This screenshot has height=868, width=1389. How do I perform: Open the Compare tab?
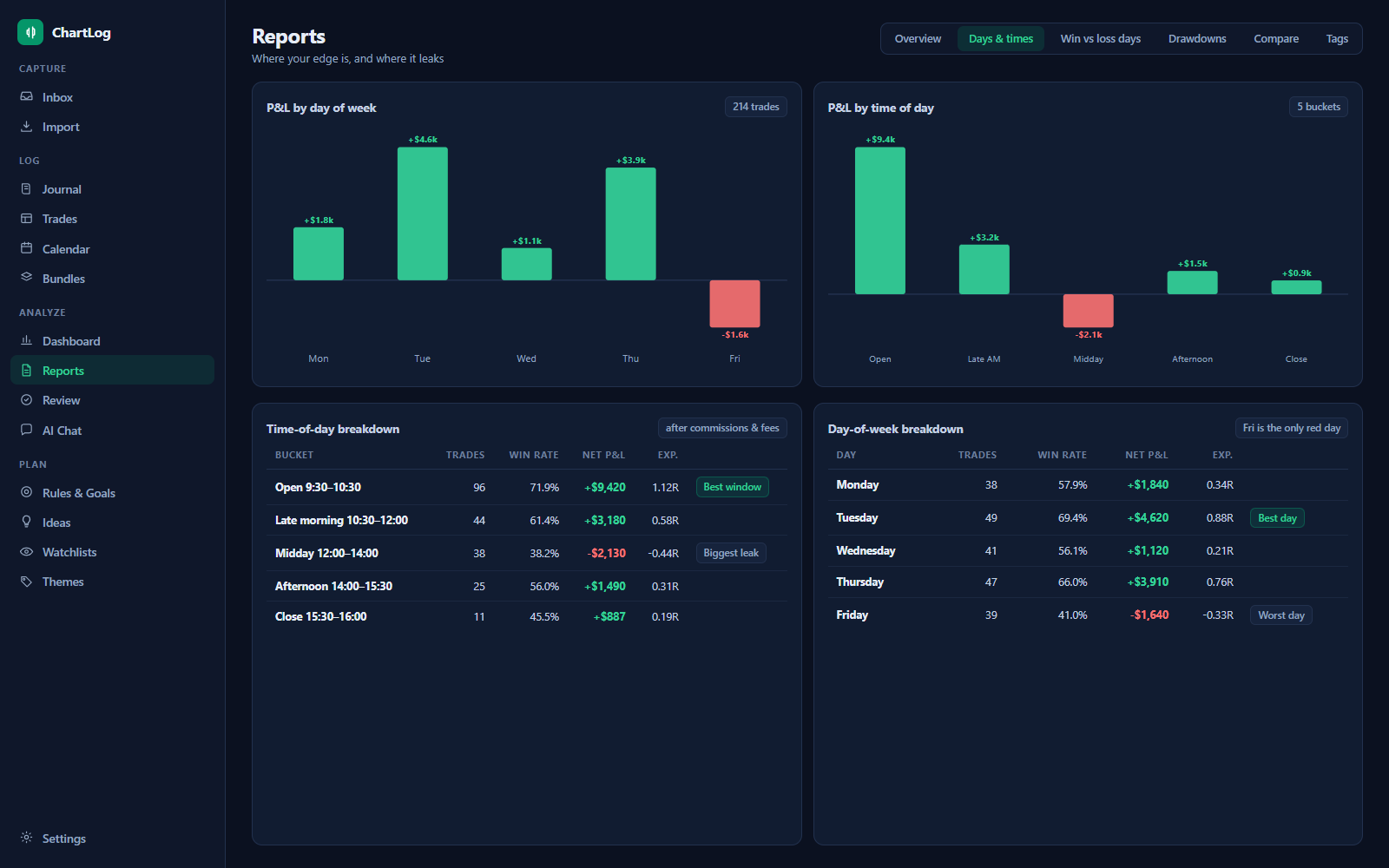point(1276,39)
